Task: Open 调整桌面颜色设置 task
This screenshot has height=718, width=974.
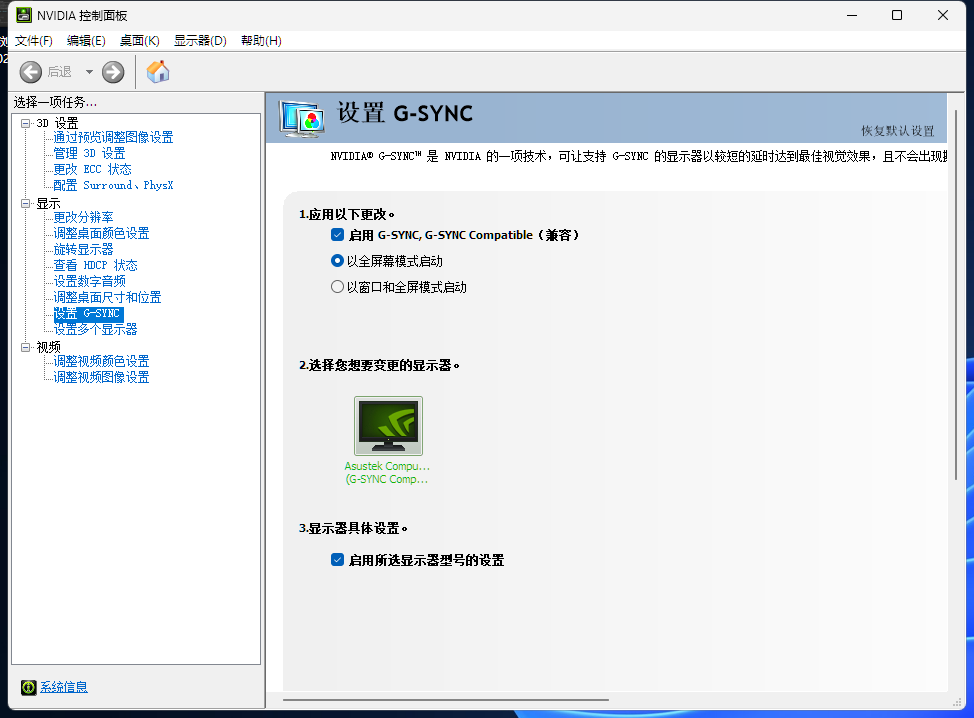Action: pos(101,234)
